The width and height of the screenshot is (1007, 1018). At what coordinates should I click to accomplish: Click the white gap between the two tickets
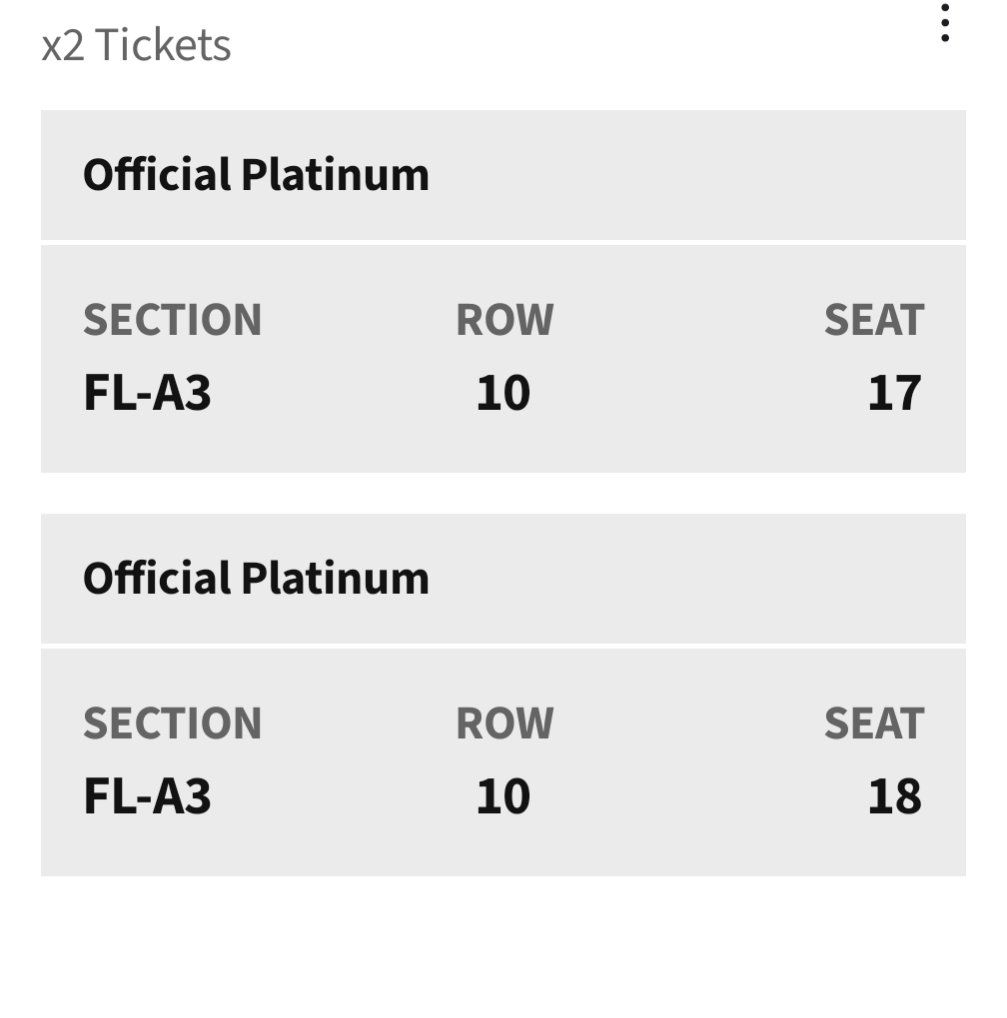[x=503, y=493]
